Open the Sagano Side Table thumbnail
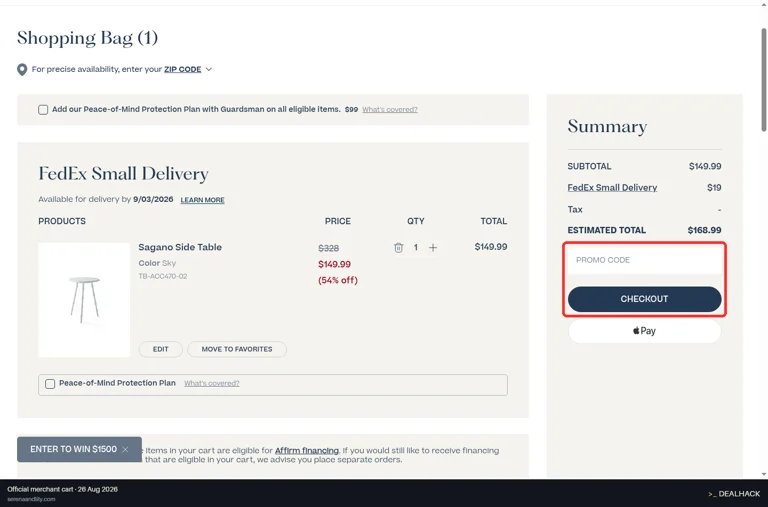The height and width of the screenshot is (507, 768). click(x=84, y=300)
